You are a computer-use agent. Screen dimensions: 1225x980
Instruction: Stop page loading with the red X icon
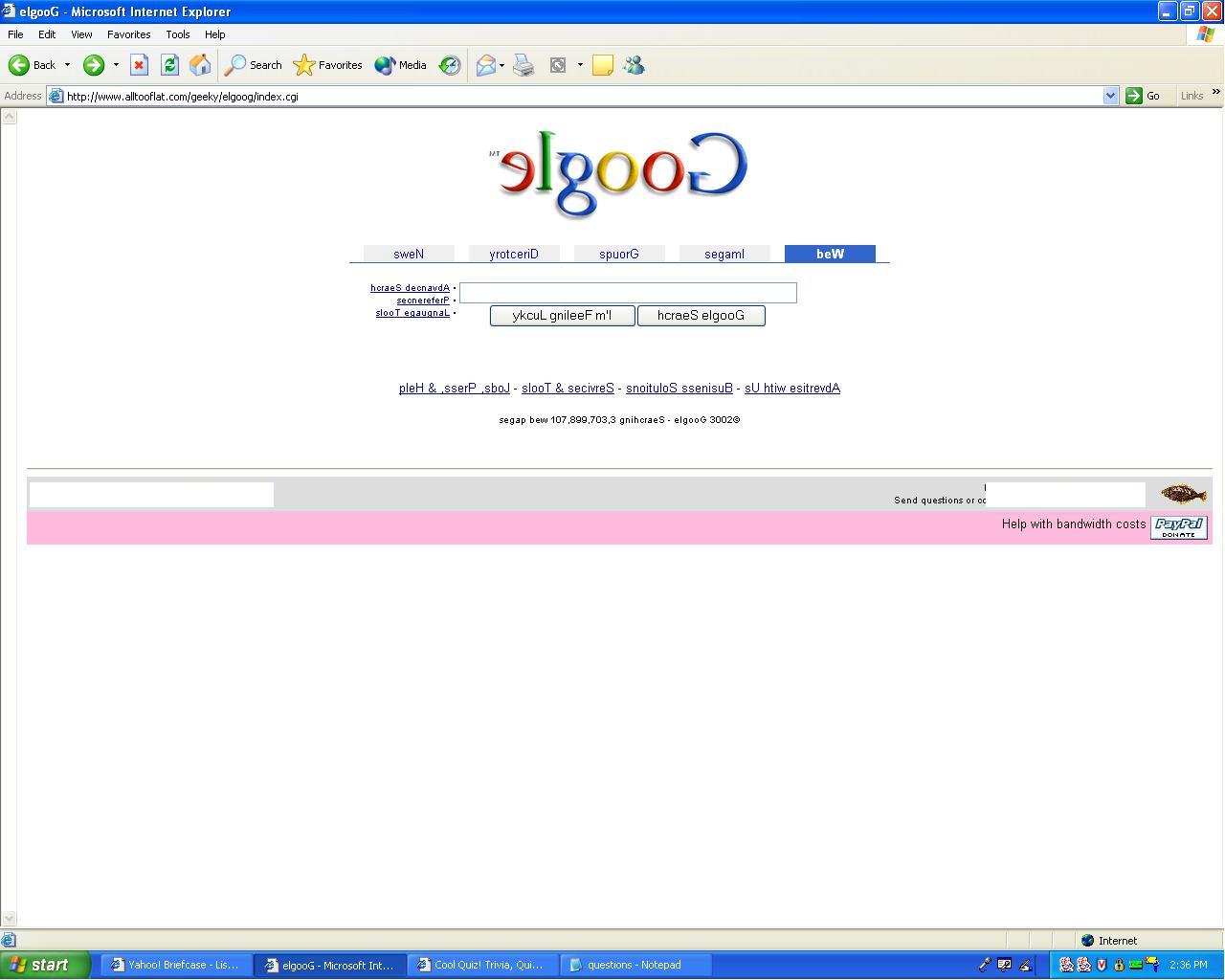(x=139, y=65)
